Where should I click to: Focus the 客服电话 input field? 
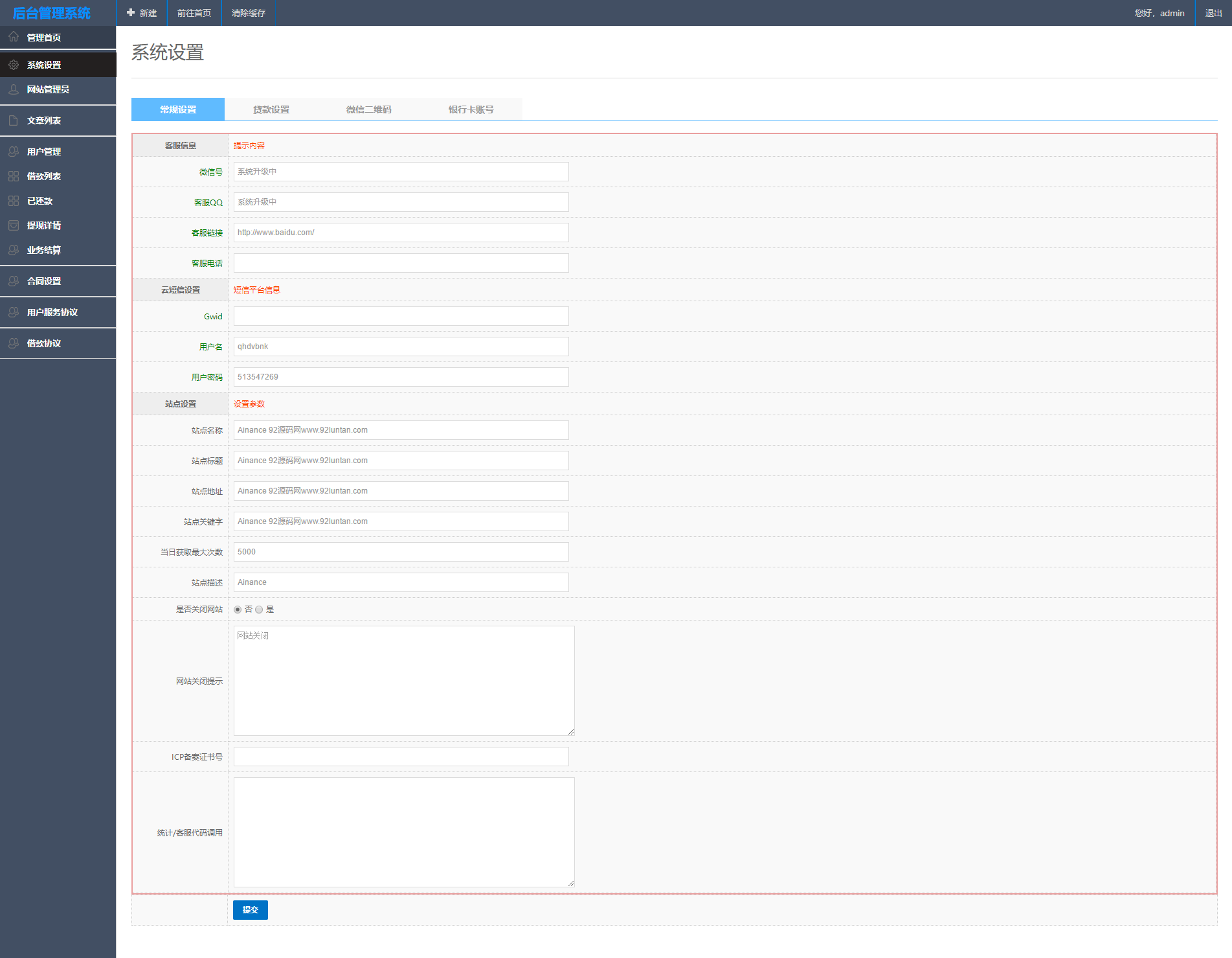point(401,263)
